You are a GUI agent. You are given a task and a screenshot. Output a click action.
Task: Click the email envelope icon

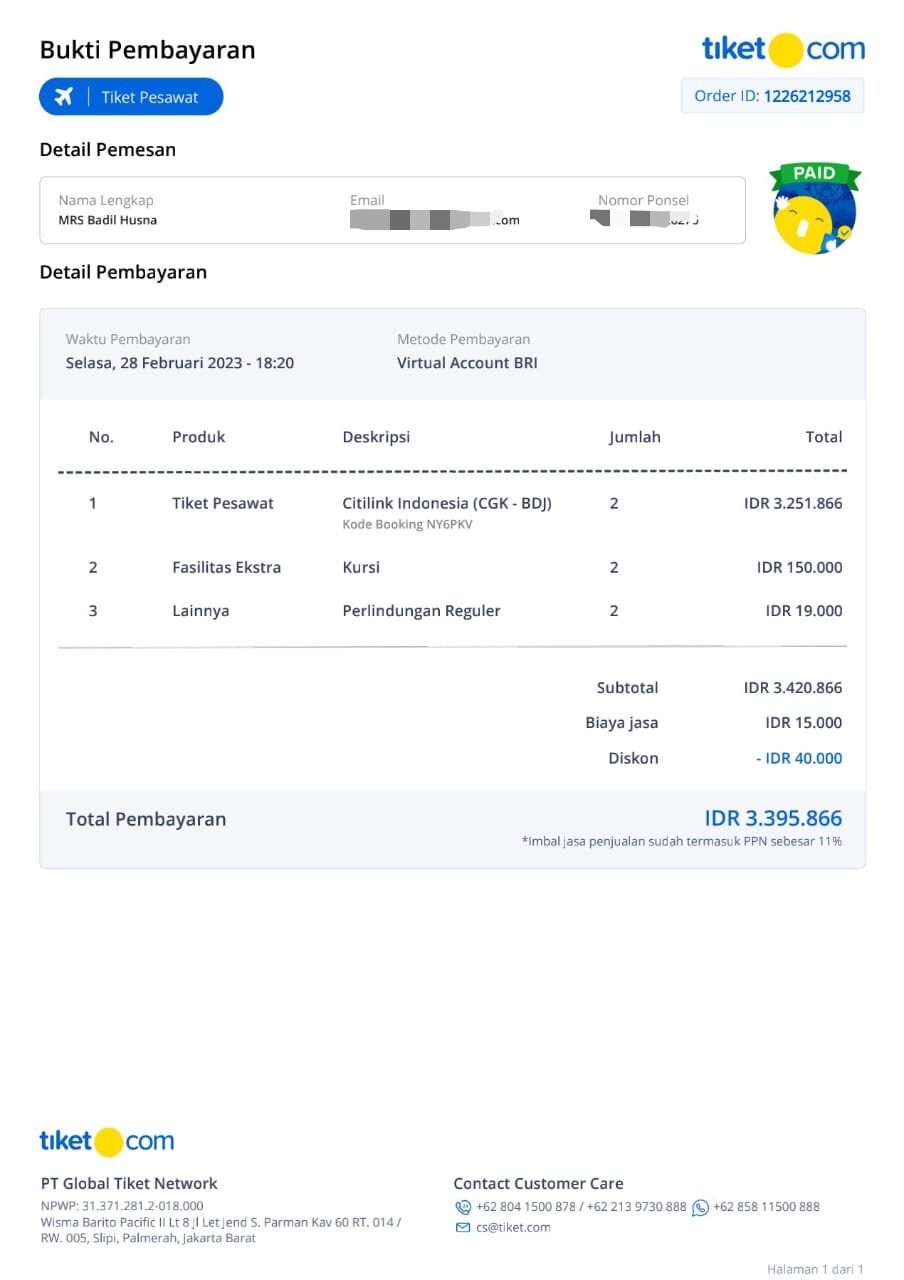pos(462,1228)
